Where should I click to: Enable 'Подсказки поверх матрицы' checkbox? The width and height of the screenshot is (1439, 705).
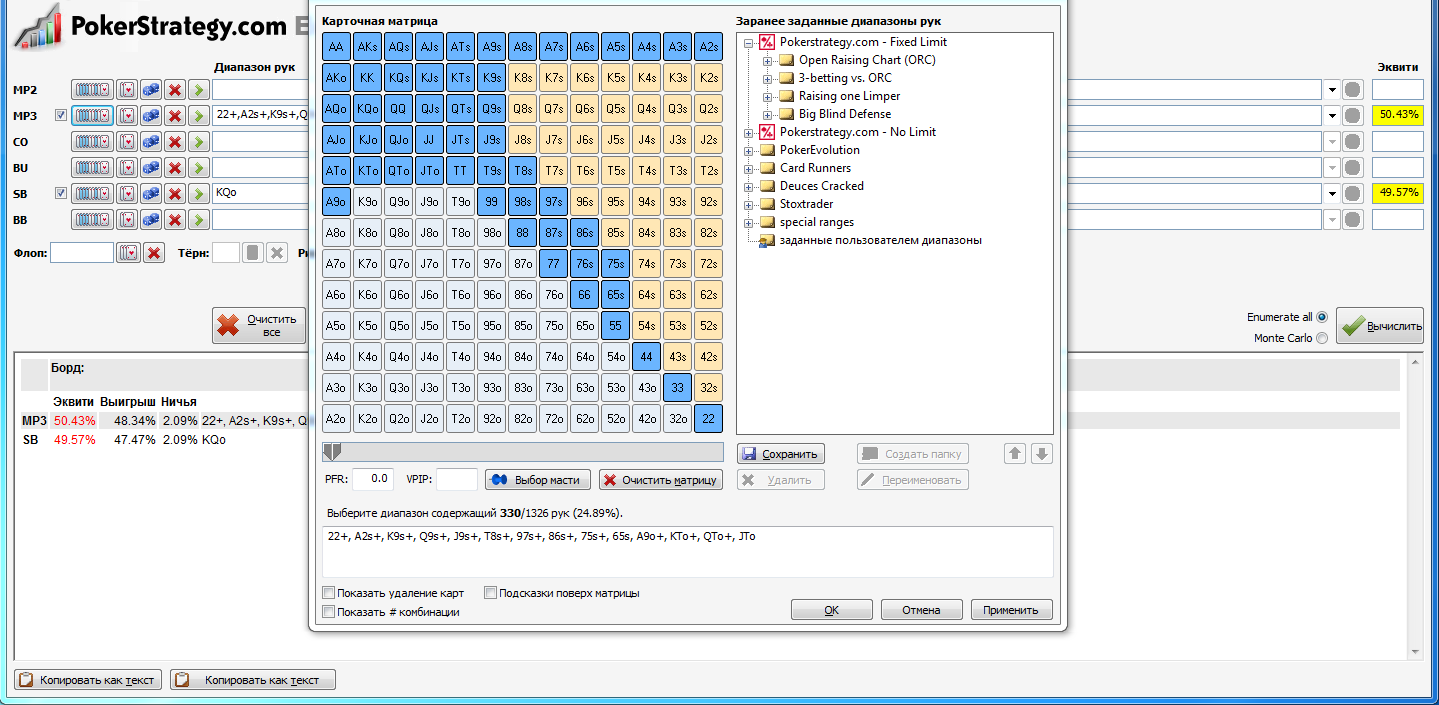point(490,593)
